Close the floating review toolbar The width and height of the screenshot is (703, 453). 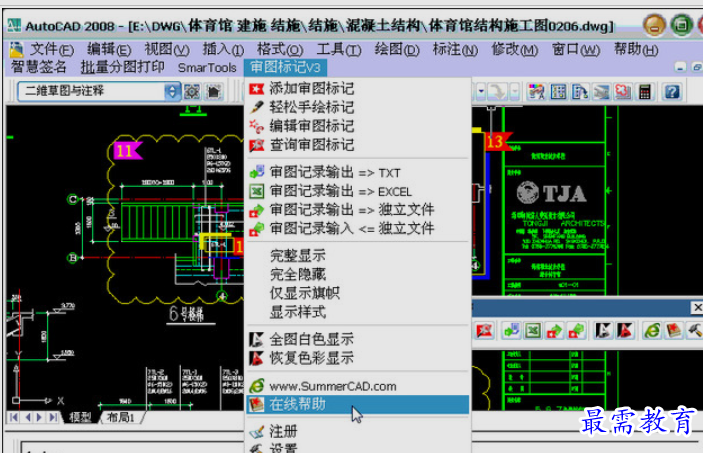click(x=697, y=307)
